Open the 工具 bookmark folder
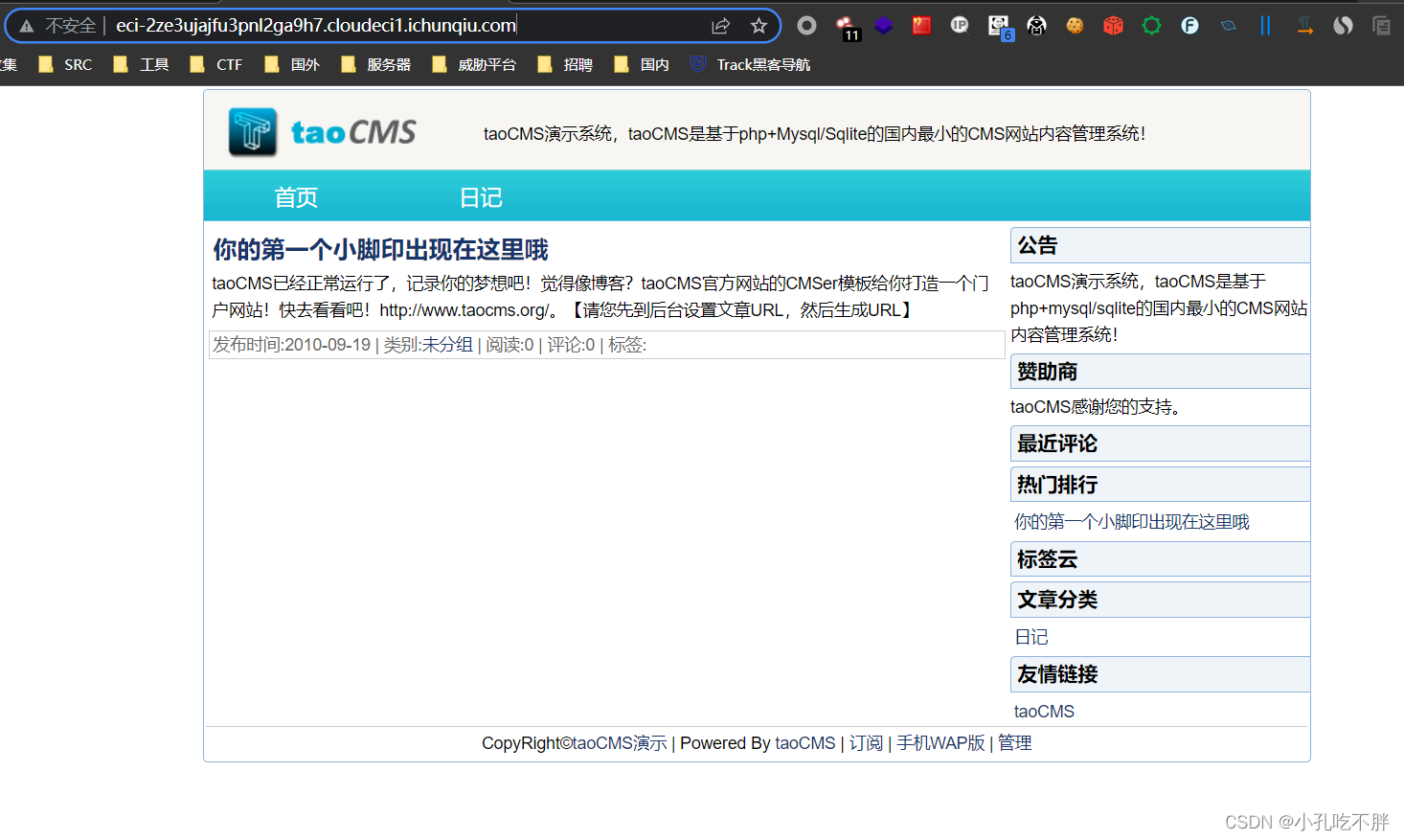Viewport: 1404px width, 840px height. point(141,64)
